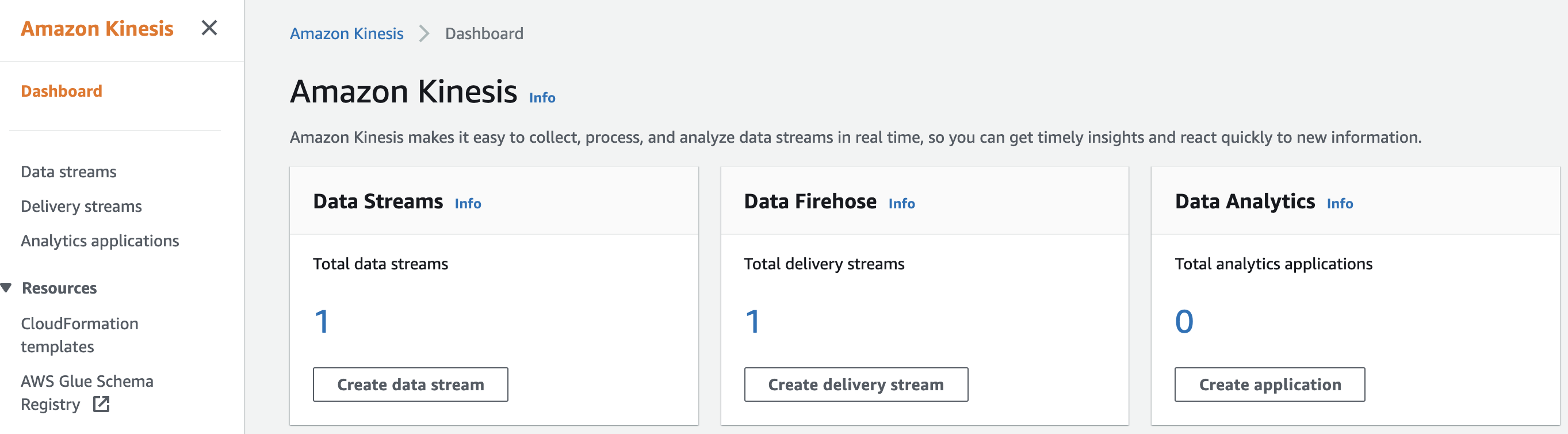This screenshot has width=1568, height=434.
Task: Open AWS Glue Schema Registry link
Action: tap(87, 393)
